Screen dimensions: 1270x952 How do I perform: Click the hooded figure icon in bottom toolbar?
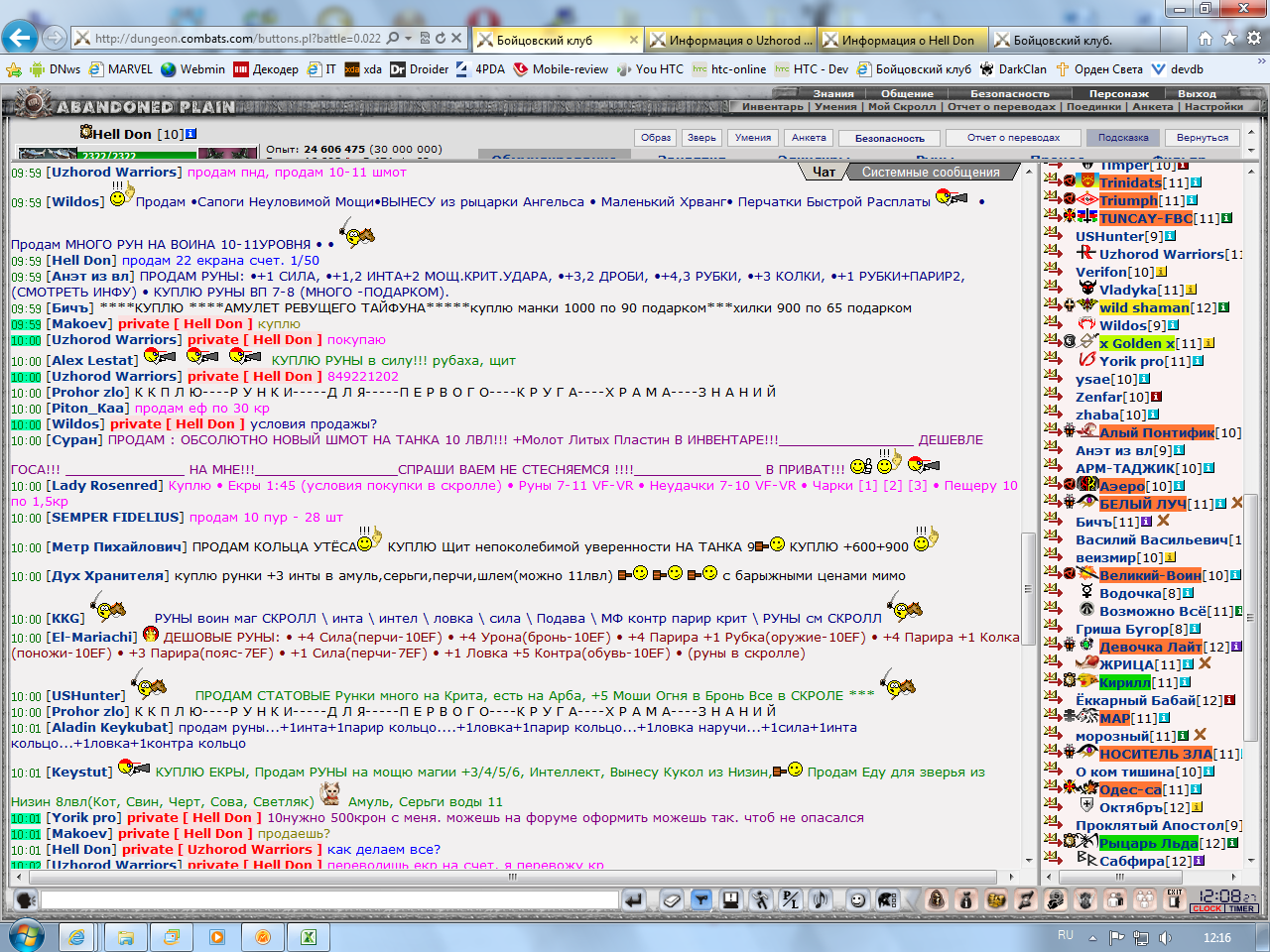click(x=936, y=899)
